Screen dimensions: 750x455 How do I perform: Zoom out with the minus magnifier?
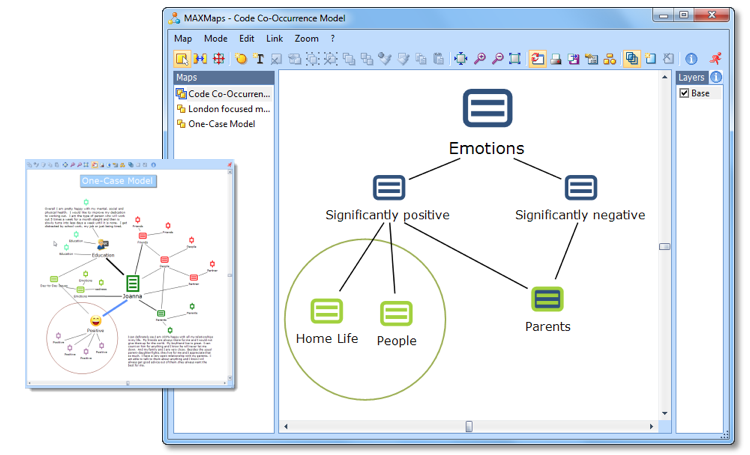497,59
